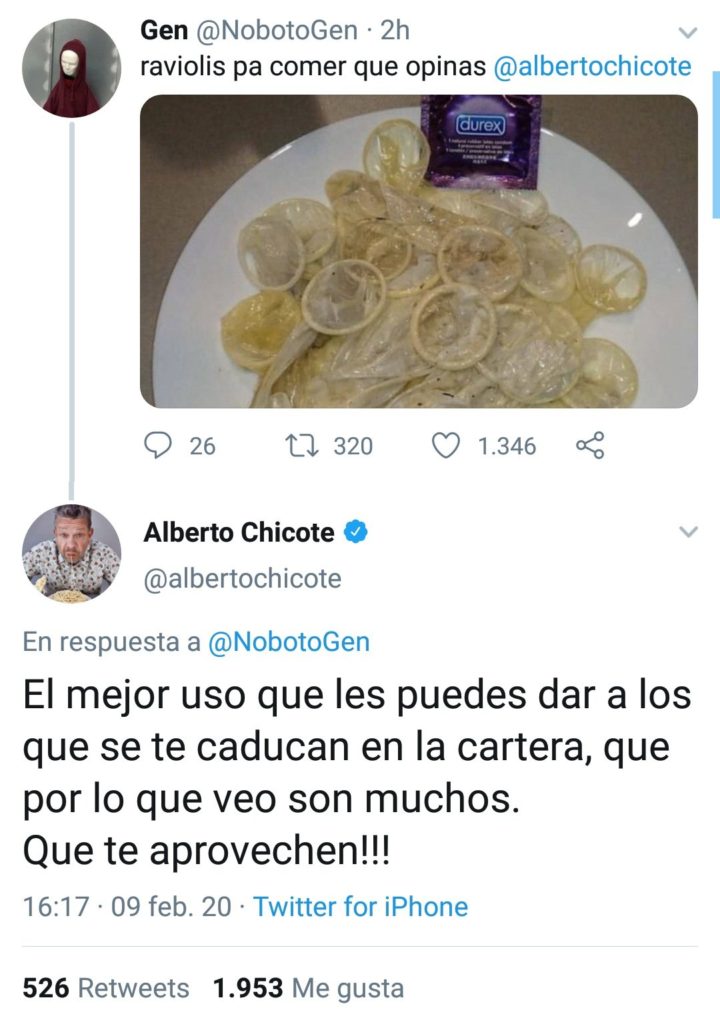Follow the @NobotoGen reply link

click(x=289, y=642)
